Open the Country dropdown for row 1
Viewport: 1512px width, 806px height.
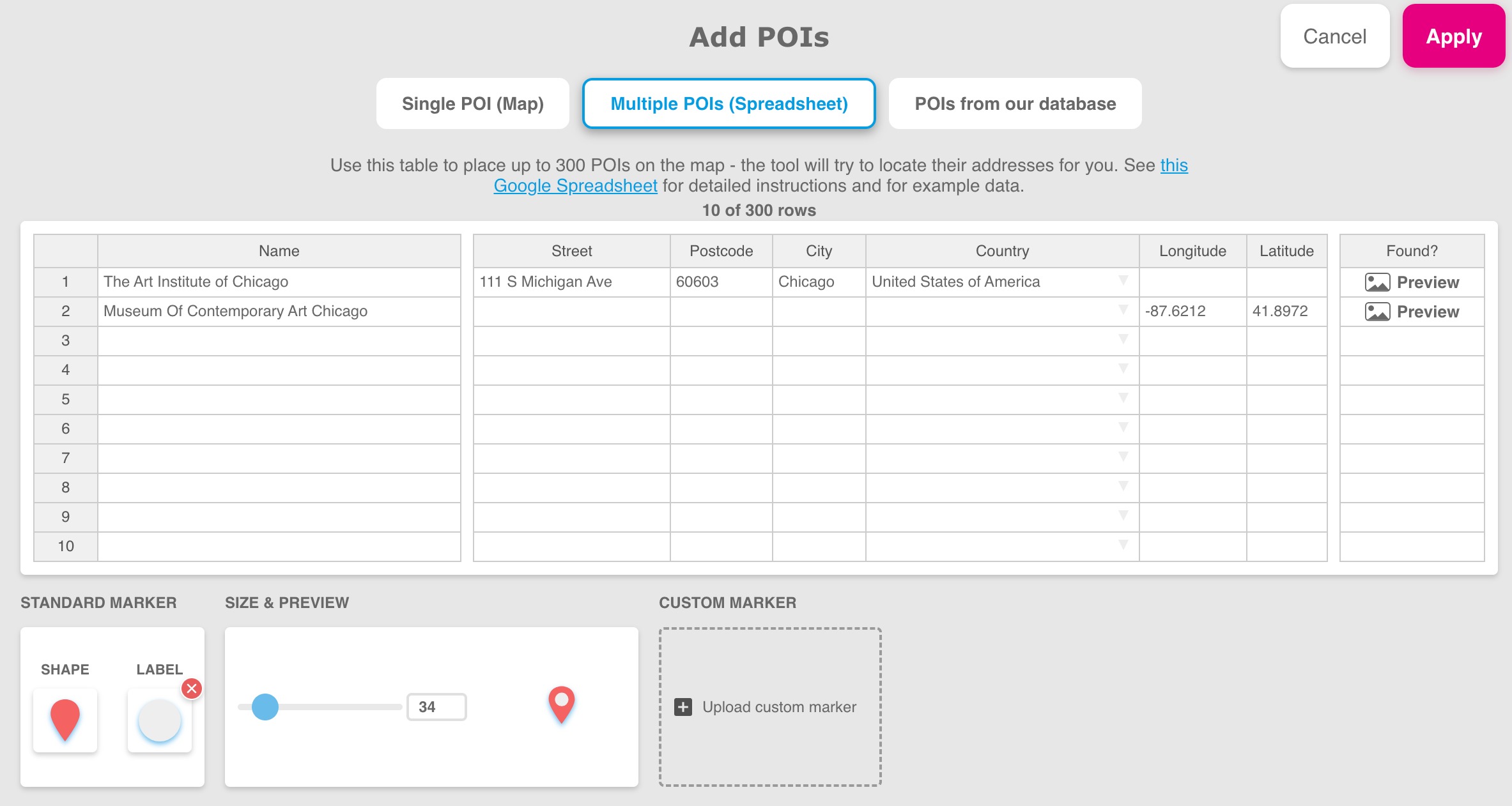(1123, 281)
